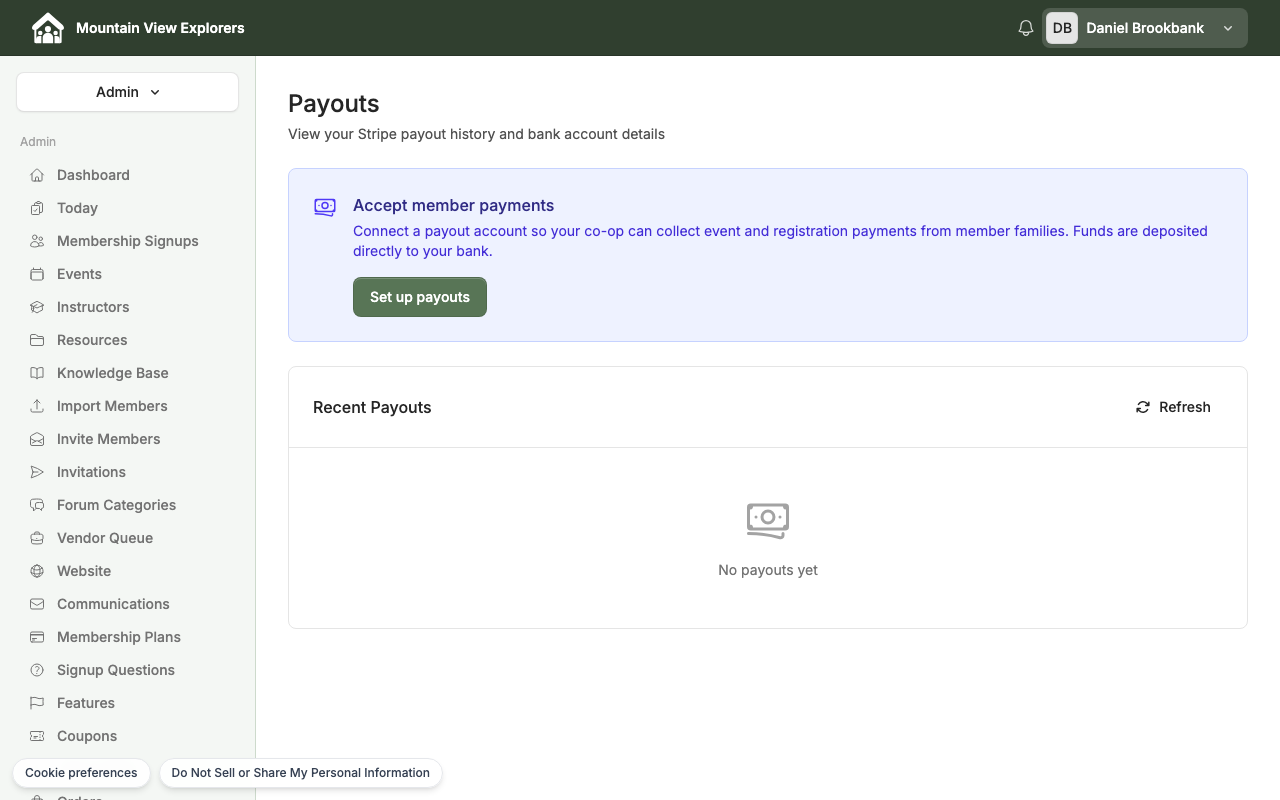Image resolution: width=1280 pixels, height=800 pixels.
Task: Click the Coupons ticket icon
Action: coord(37,736)
